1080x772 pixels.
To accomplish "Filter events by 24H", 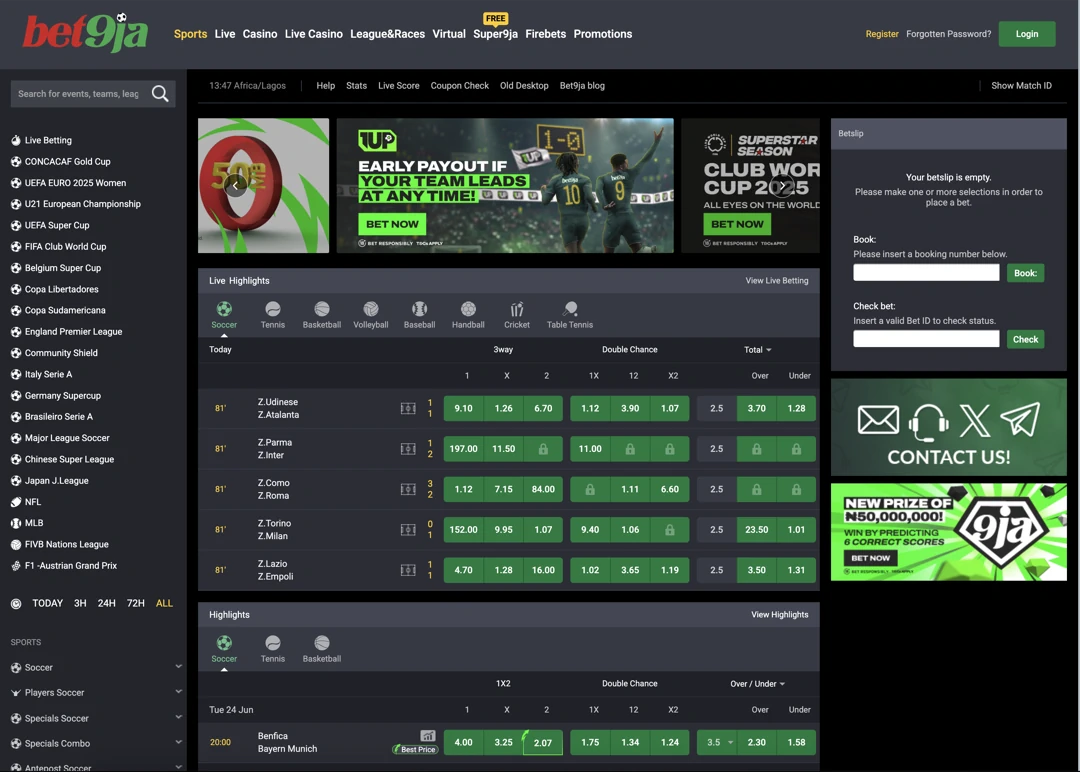I will pyautogui.click(x=106, y=603).
